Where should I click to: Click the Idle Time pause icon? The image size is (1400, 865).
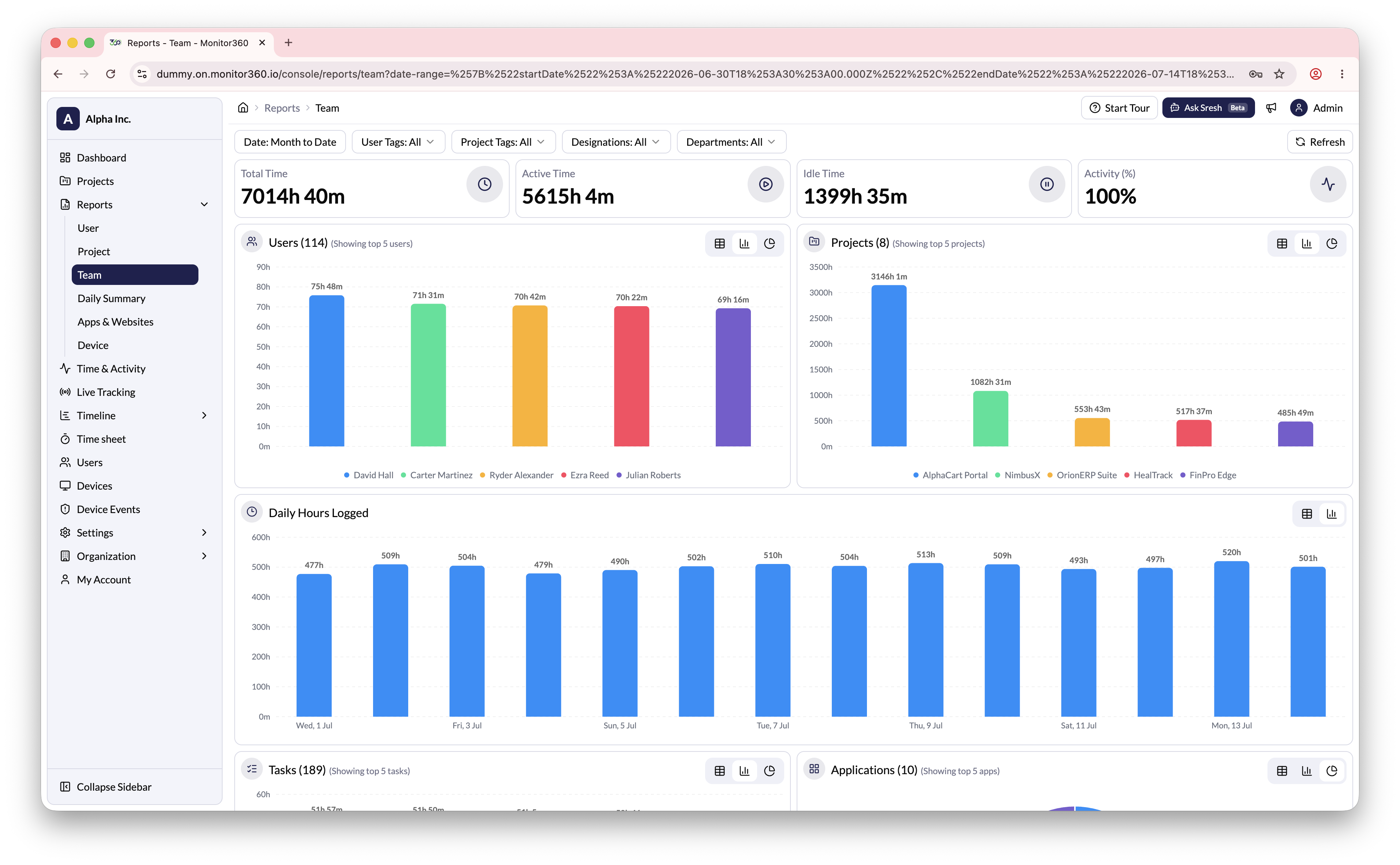click(1047, 184)
